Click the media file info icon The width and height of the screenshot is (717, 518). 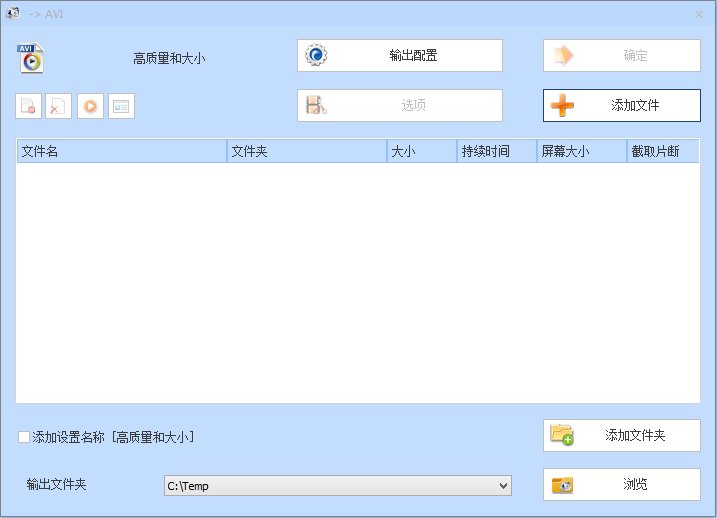click(121, 106)
